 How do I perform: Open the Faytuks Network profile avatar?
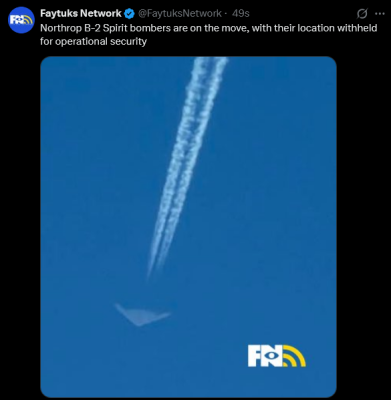21,20
